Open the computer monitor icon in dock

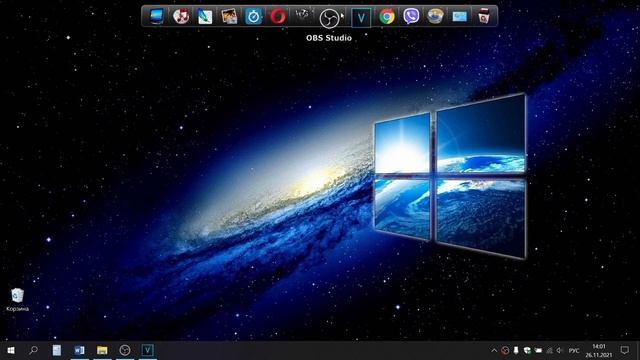tap(156, 16)
